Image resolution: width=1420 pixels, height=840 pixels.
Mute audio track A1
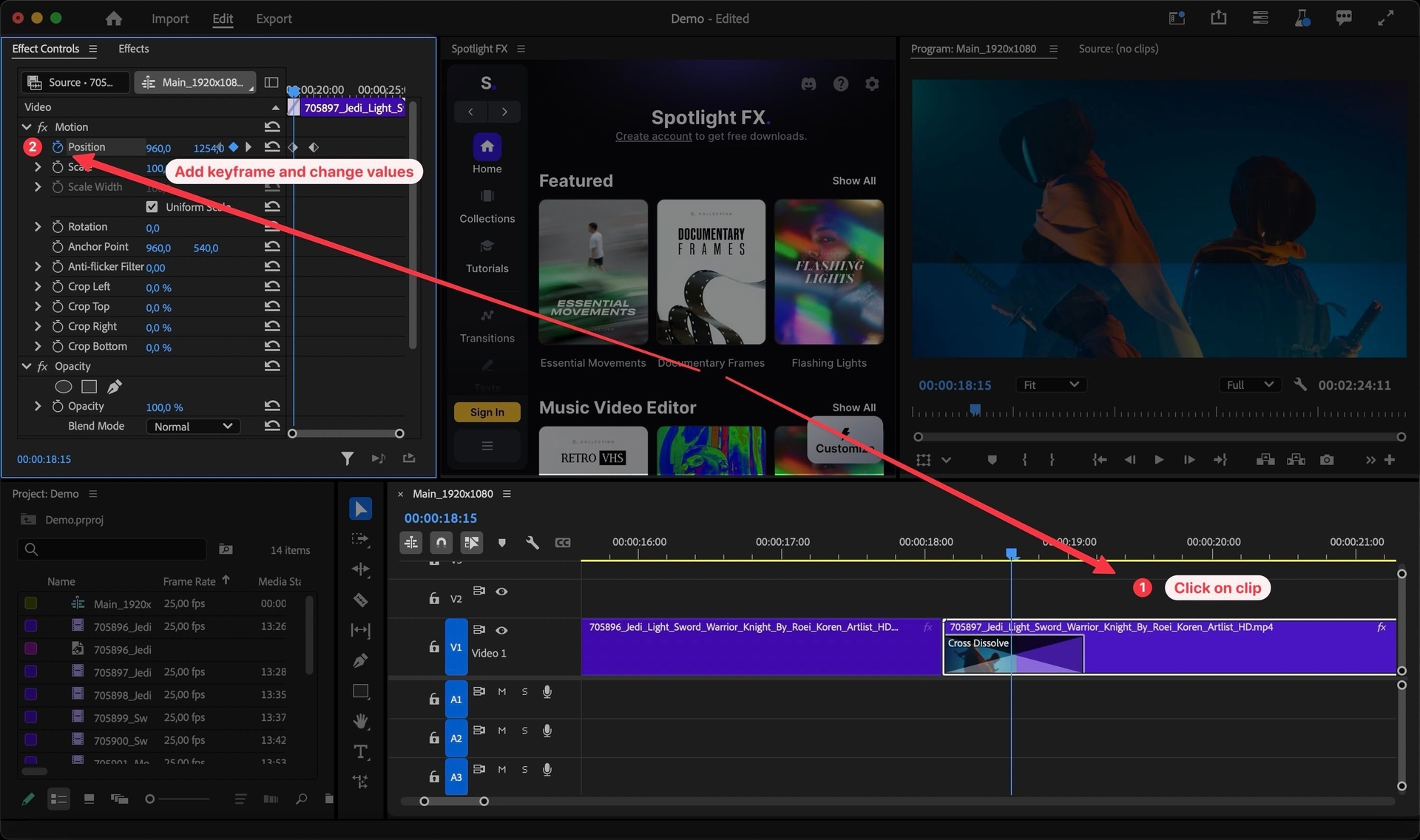(501, 691)
